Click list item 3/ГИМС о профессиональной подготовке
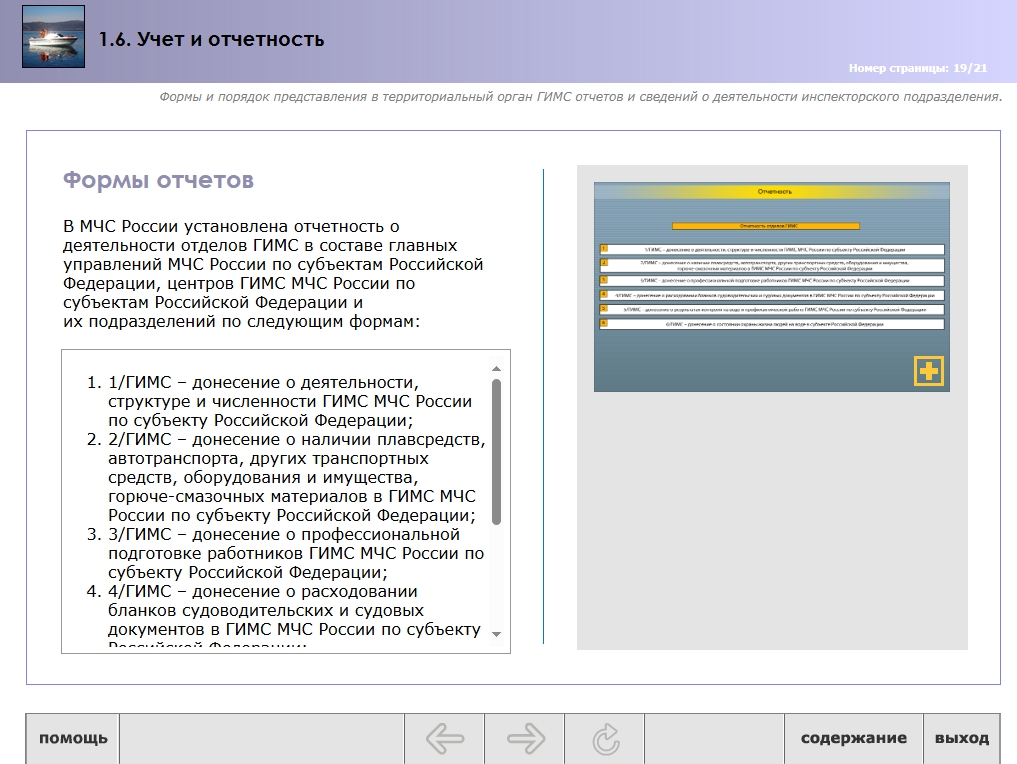The image size is (1017, 764). coord(285,553)
